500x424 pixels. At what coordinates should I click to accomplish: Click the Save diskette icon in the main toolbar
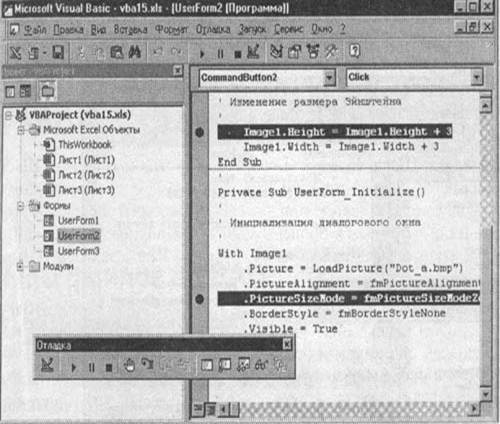[58, 53]
